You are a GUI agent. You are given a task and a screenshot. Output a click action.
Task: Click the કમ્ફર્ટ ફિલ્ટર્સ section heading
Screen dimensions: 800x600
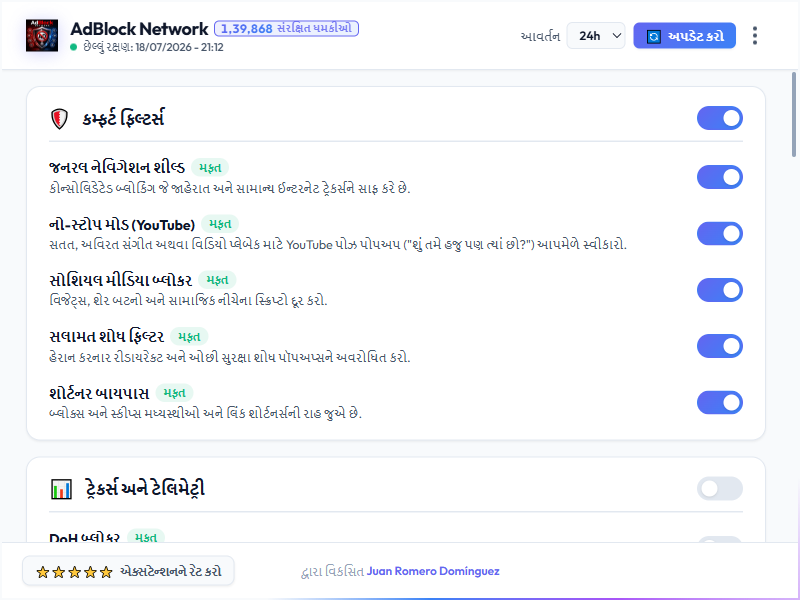coord(123,118)
